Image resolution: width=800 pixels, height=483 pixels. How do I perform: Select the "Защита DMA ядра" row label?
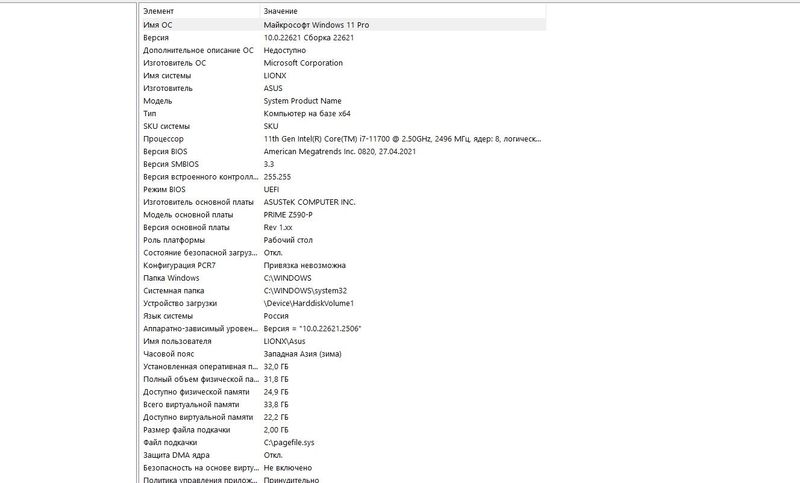tap(176, 455)
